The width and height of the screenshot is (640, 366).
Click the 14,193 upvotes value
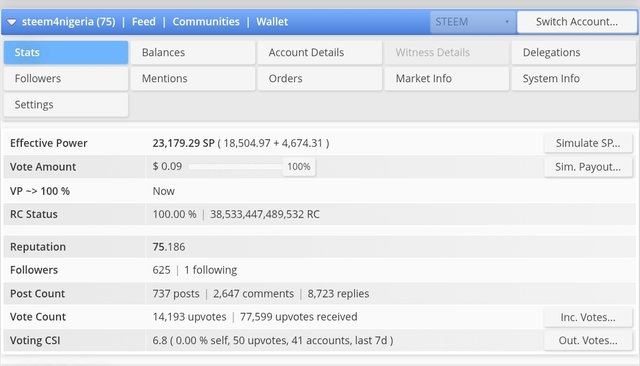coord(189,317)
